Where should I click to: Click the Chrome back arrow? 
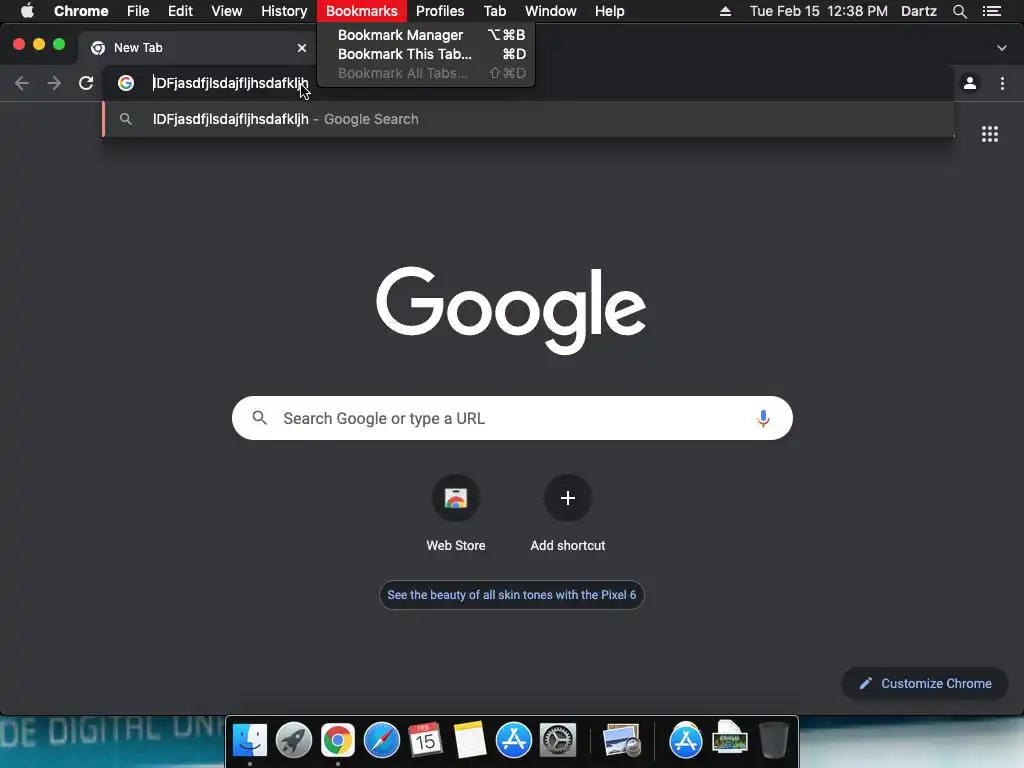coord(22,83)
